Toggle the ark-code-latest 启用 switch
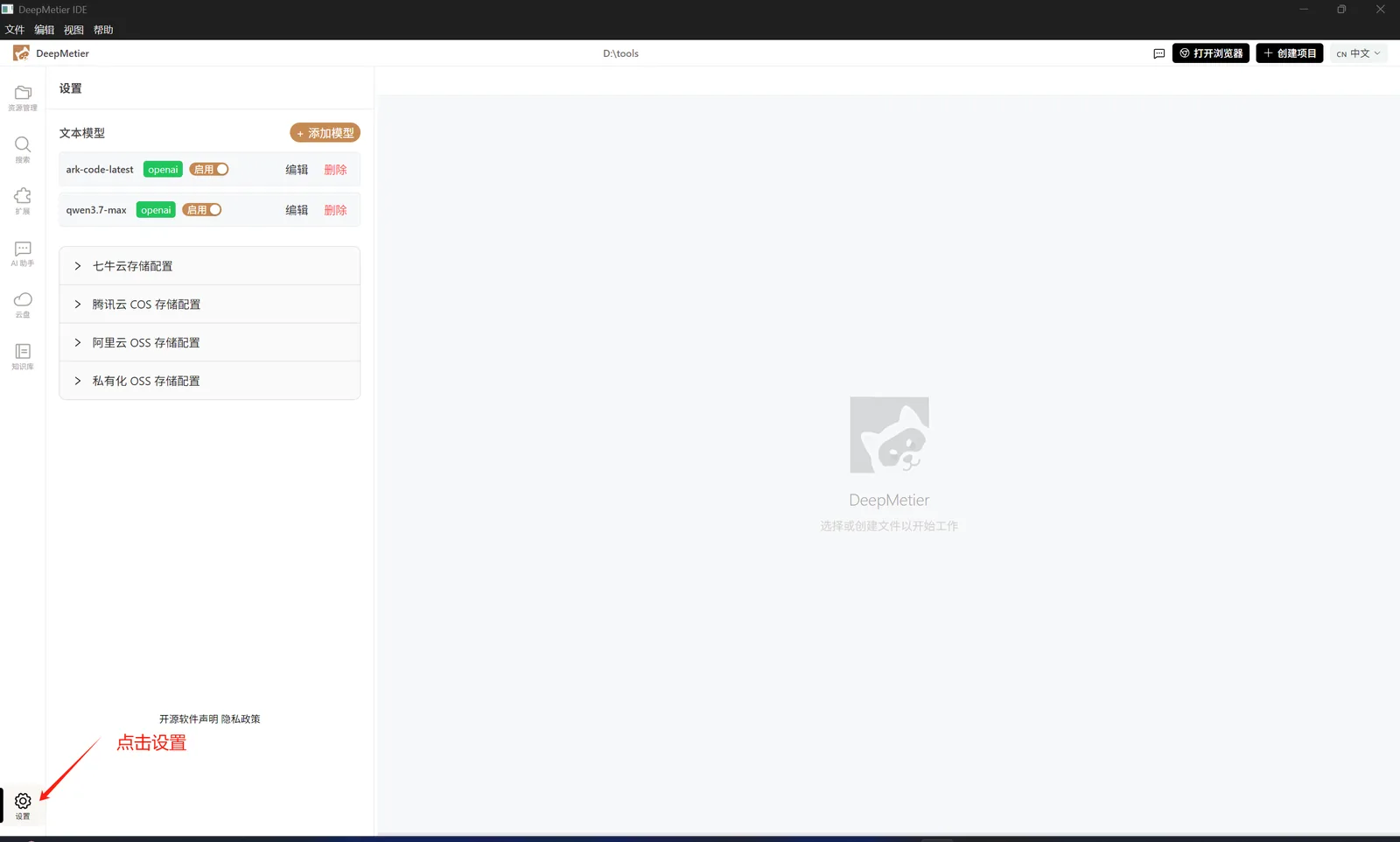 [x=209, y=169]
